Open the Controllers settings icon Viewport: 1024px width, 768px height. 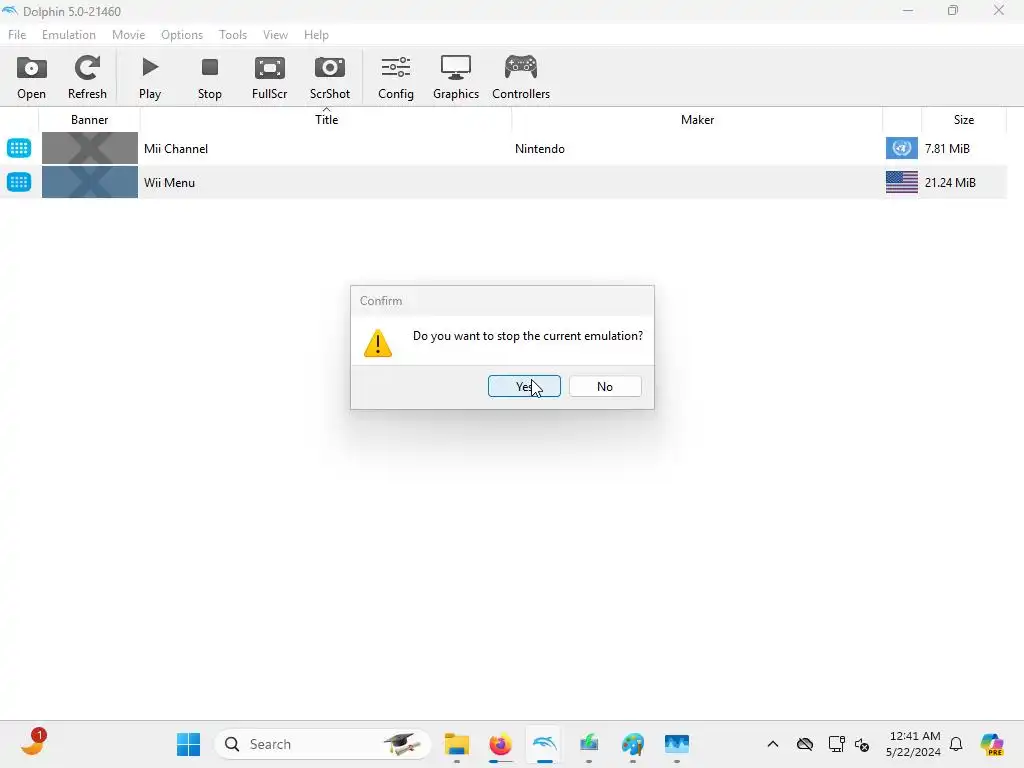(x=520, y=67)
